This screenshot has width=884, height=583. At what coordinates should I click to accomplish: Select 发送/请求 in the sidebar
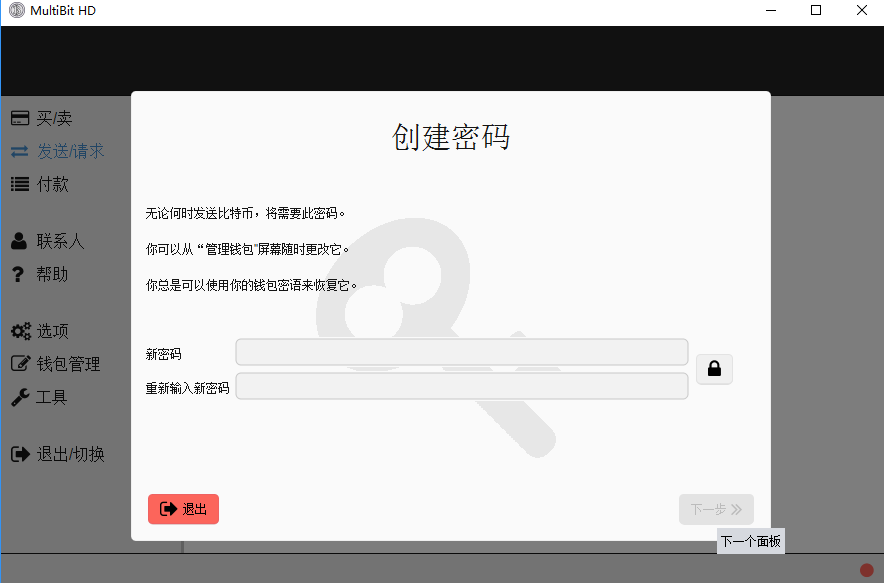coord(70,151)
